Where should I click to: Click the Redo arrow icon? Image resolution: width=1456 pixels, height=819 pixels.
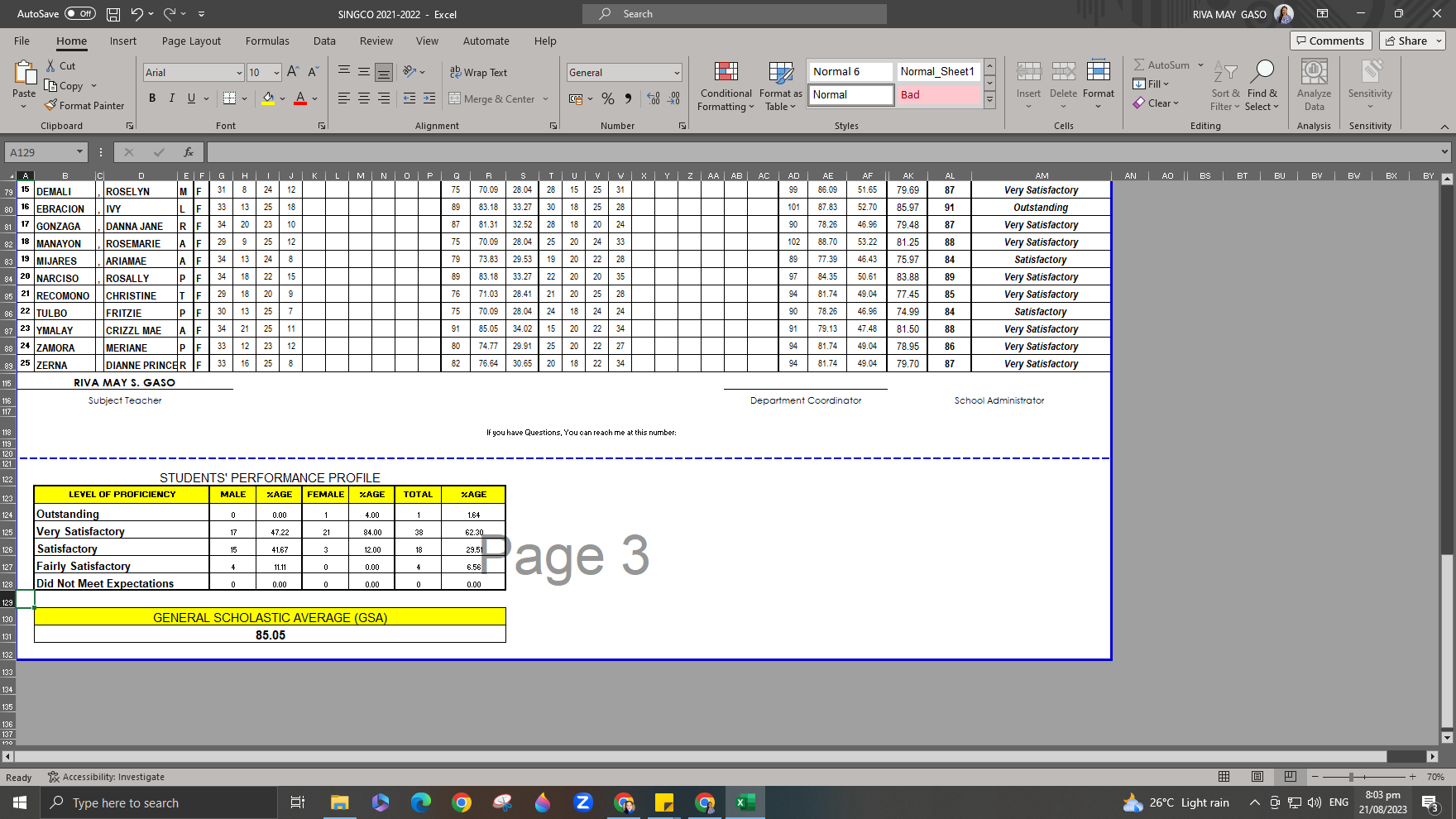tap(170, 14)
